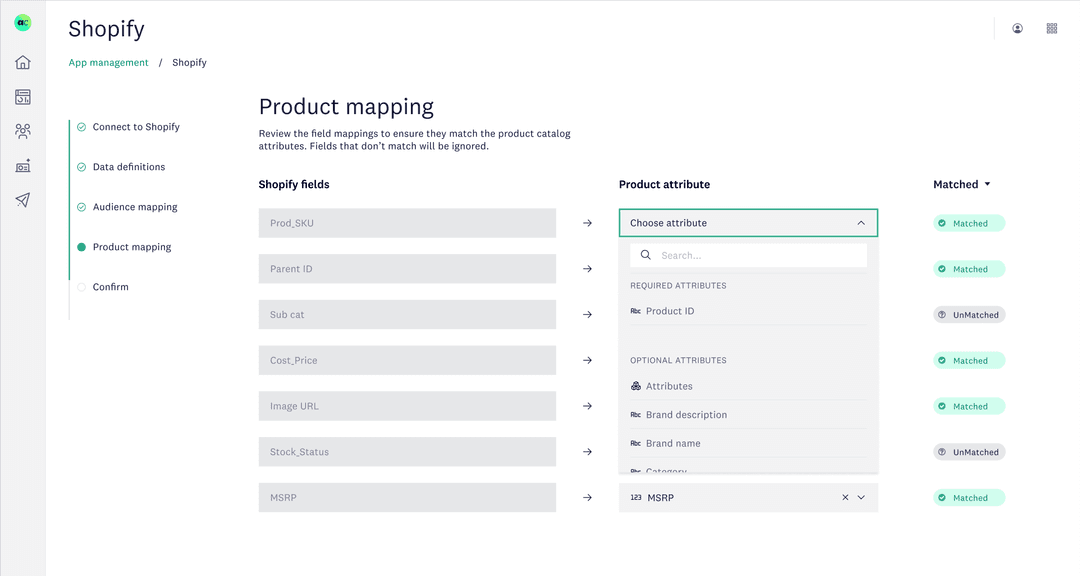Open the Home sidebar icon
Image resolution: width=1080 pixels, height=576 pixels.
tap(22, 62)
